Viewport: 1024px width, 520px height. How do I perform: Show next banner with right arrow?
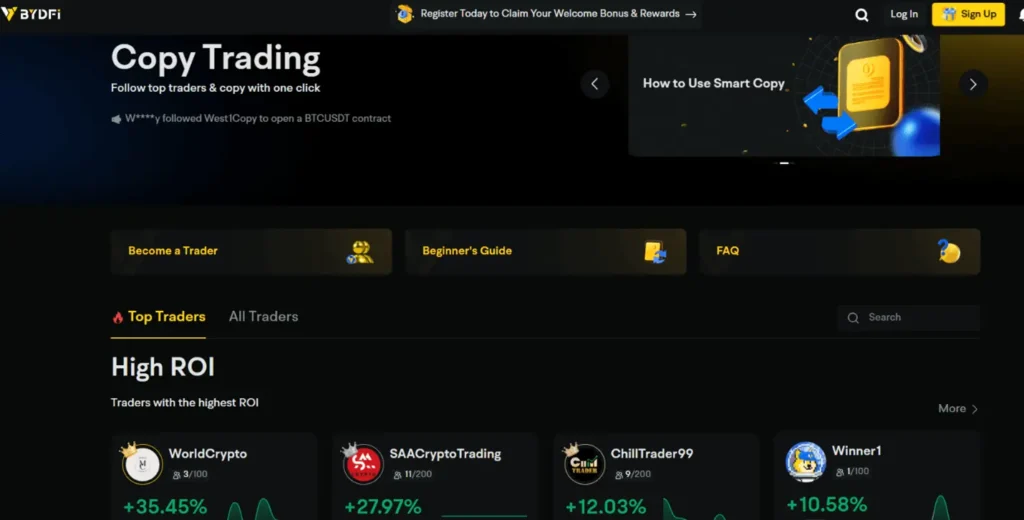(x=973, y=84)
